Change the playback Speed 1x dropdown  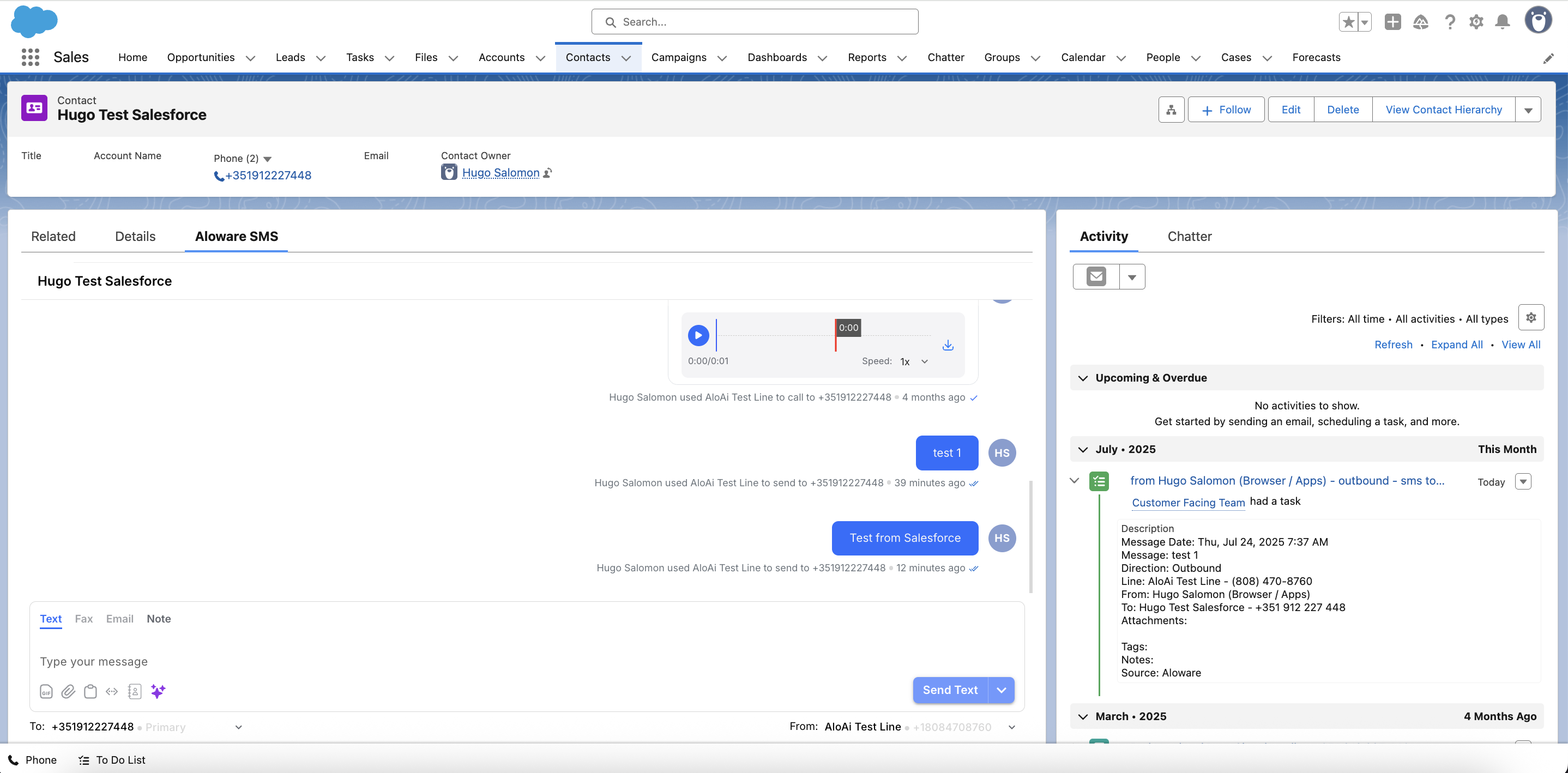coord(914,361)
